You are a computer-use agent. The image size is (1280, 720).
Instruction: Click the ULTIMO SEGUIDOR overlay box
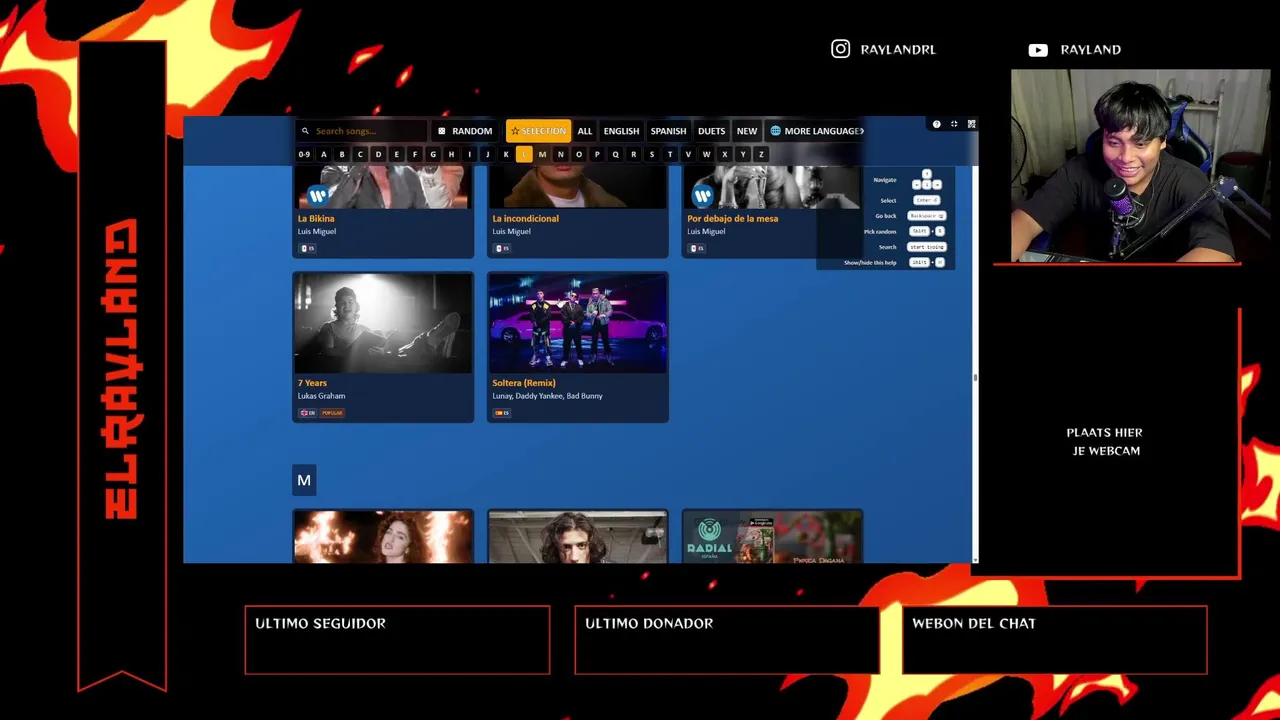(397, 640)
